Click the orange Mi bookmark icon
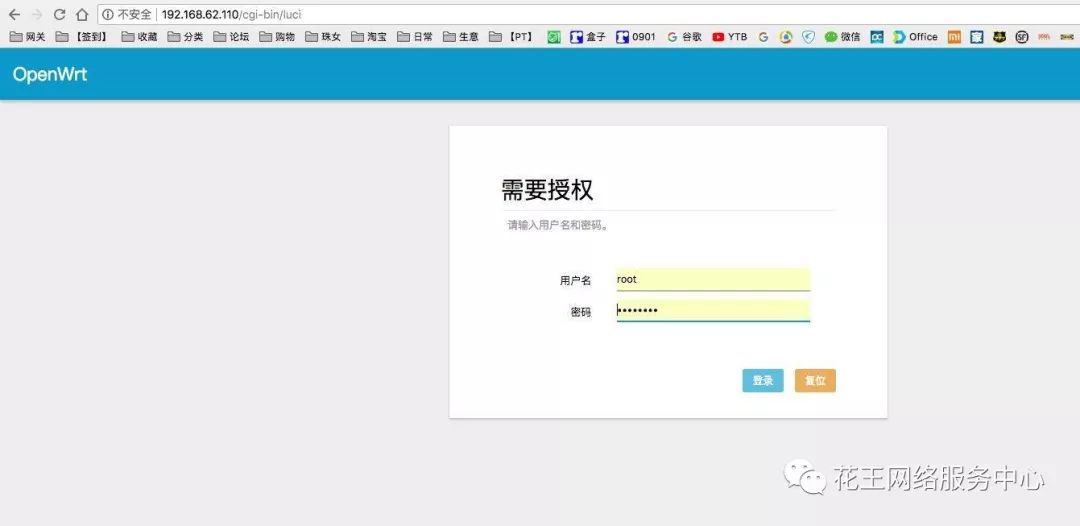This screenshot has height=526, width=1080. (954, 37)
